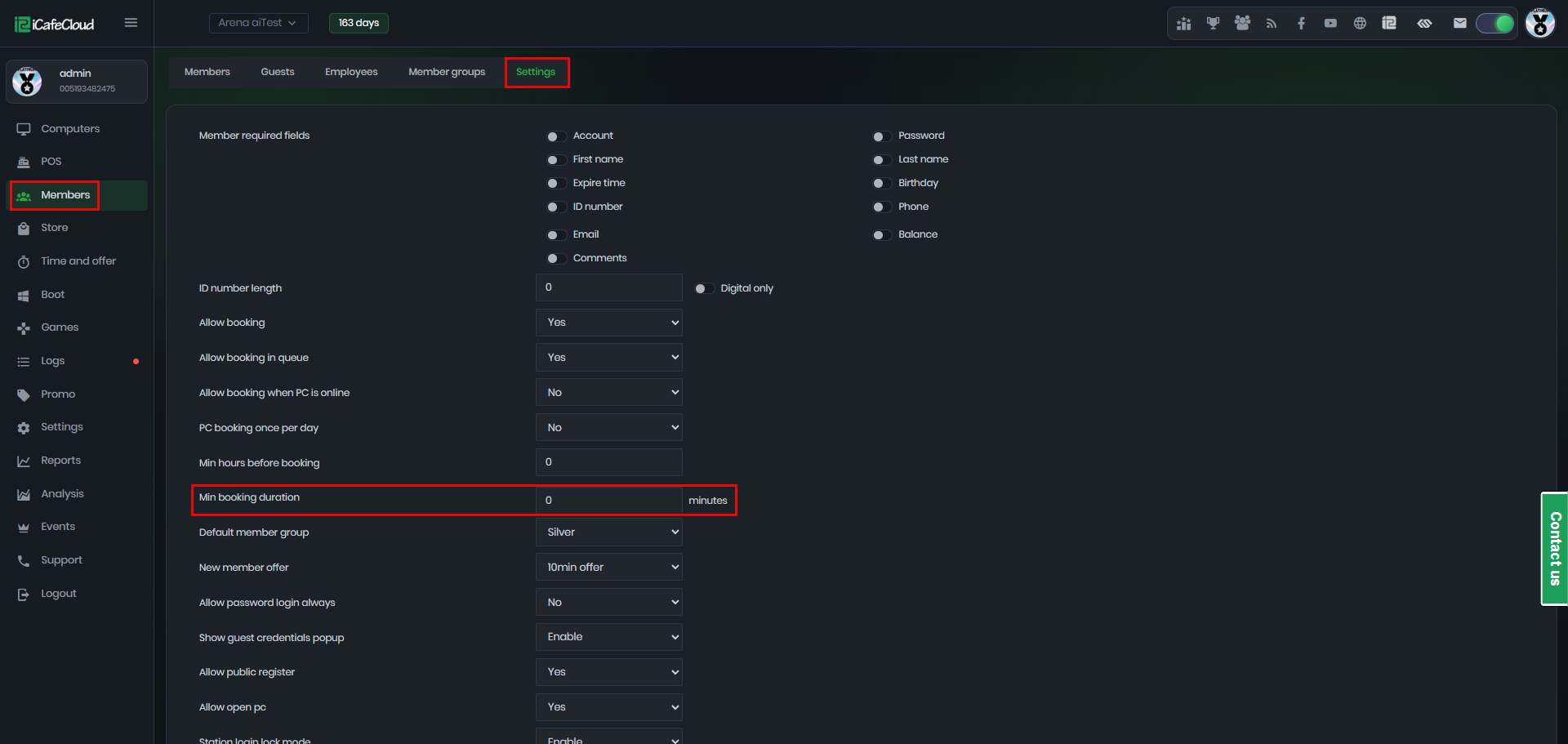Click the Time and offer stopwatch icon
The width and height of the screenshot is (1568, 744).
tap(24, 262)
